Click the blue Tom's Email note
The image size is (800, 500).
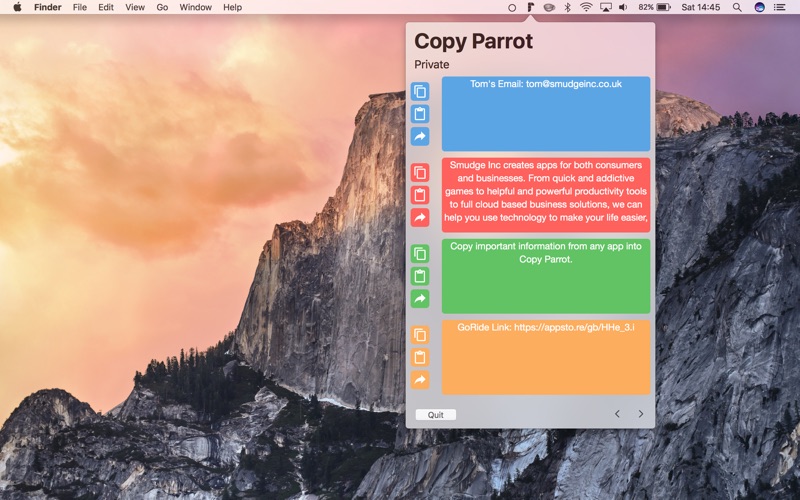(546, 114)
